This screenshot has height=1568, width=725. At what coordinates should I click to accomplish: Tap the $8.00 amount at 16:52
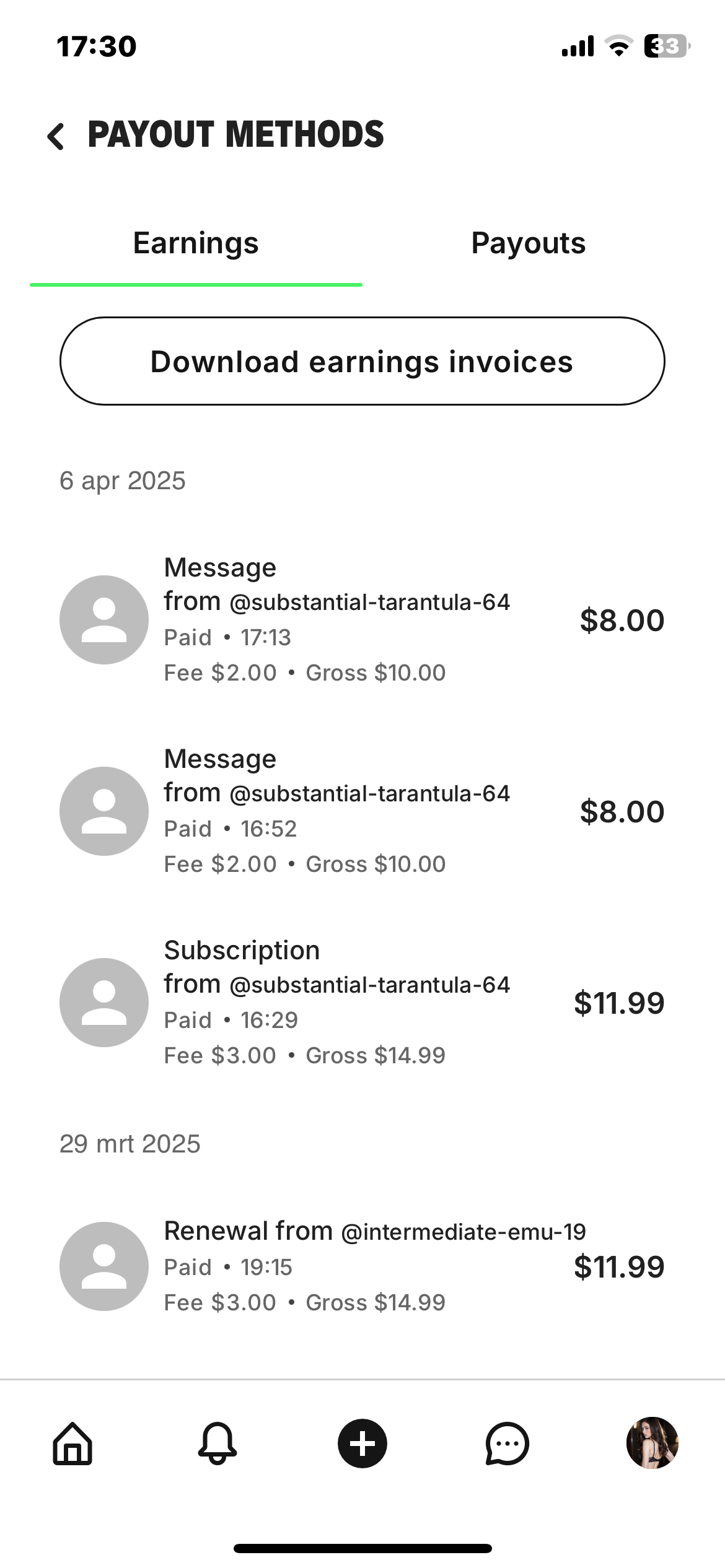[x=622, y=811]
